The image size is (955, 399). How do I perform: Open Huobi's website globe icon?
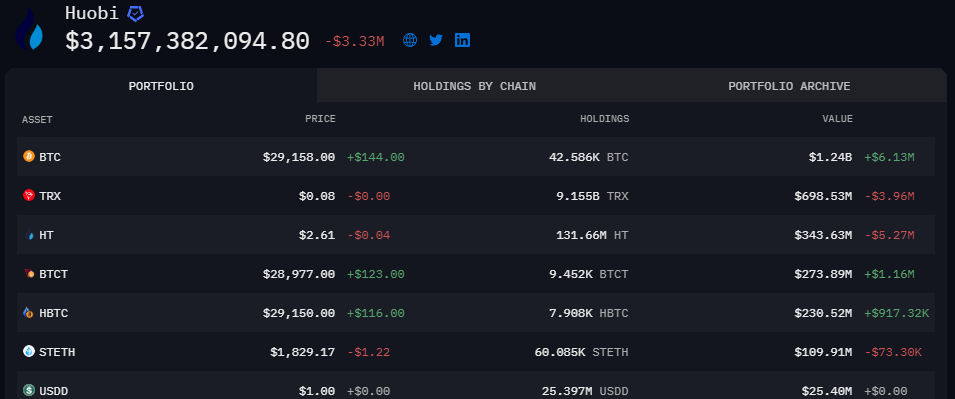point(410,41)
